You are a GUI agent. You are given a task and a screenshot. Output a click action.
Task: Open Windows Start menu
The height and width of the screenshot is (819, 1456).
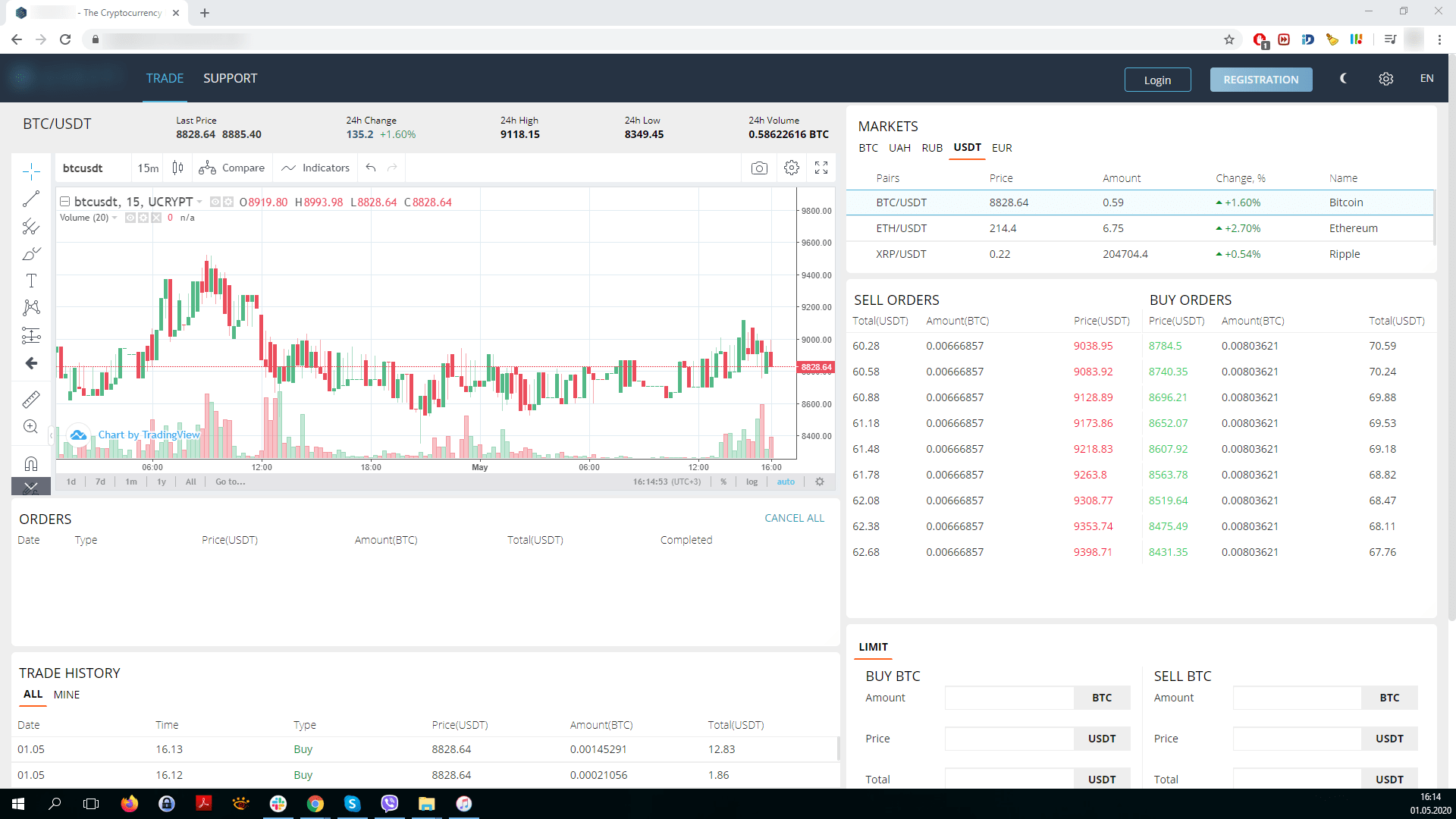18,804
